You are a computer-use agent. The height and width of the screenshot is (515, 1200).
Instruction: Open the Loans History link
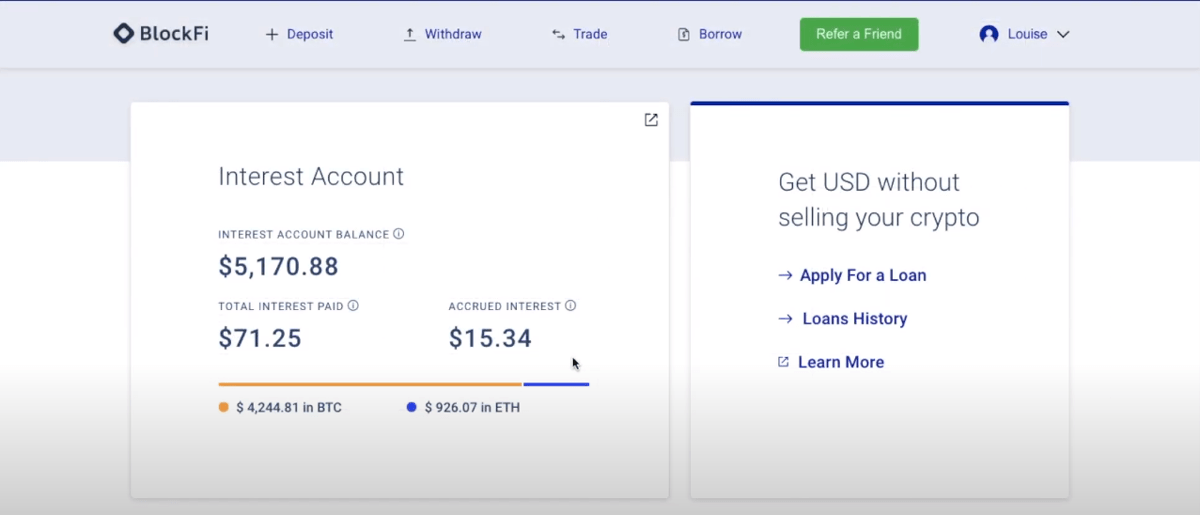pos(843,319)
